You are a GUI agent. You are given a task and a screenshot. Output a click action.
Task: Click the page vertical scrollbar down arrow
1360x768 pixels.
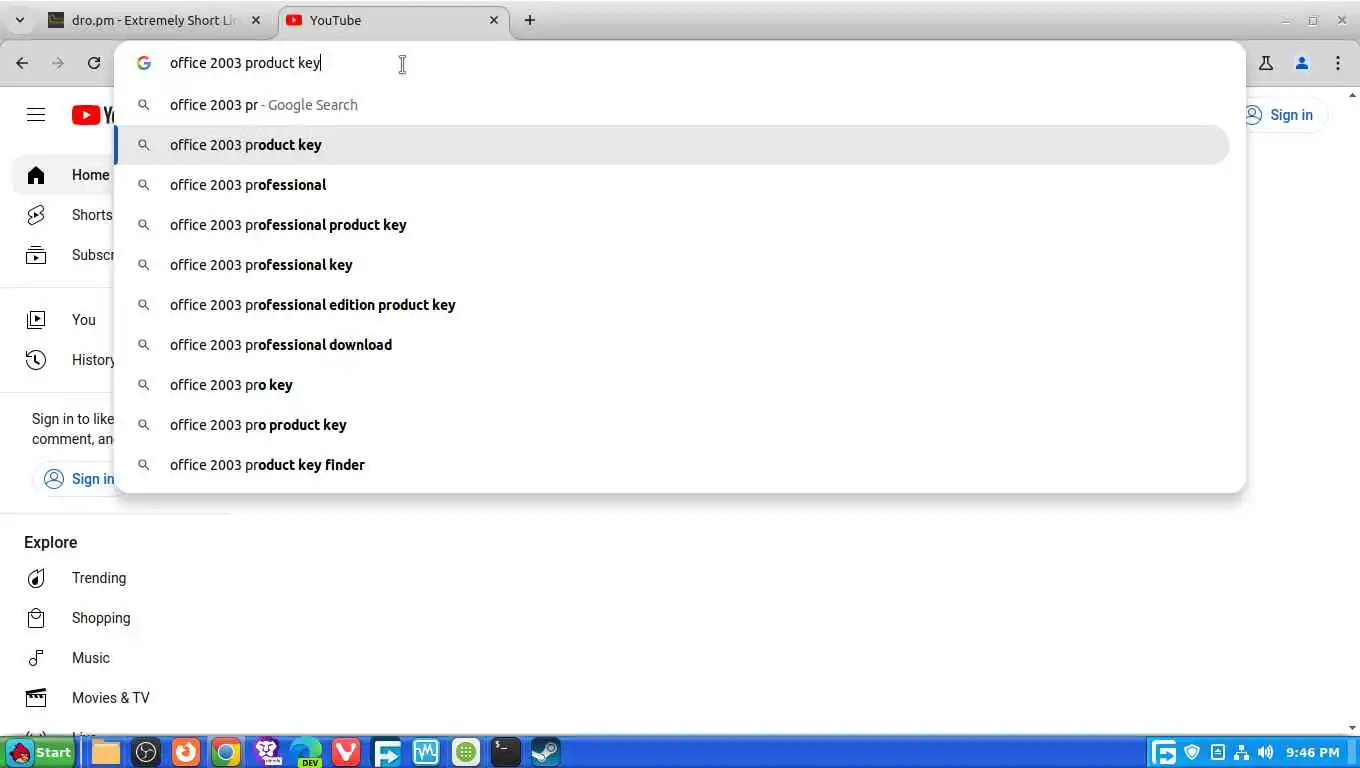[1352, 729]
